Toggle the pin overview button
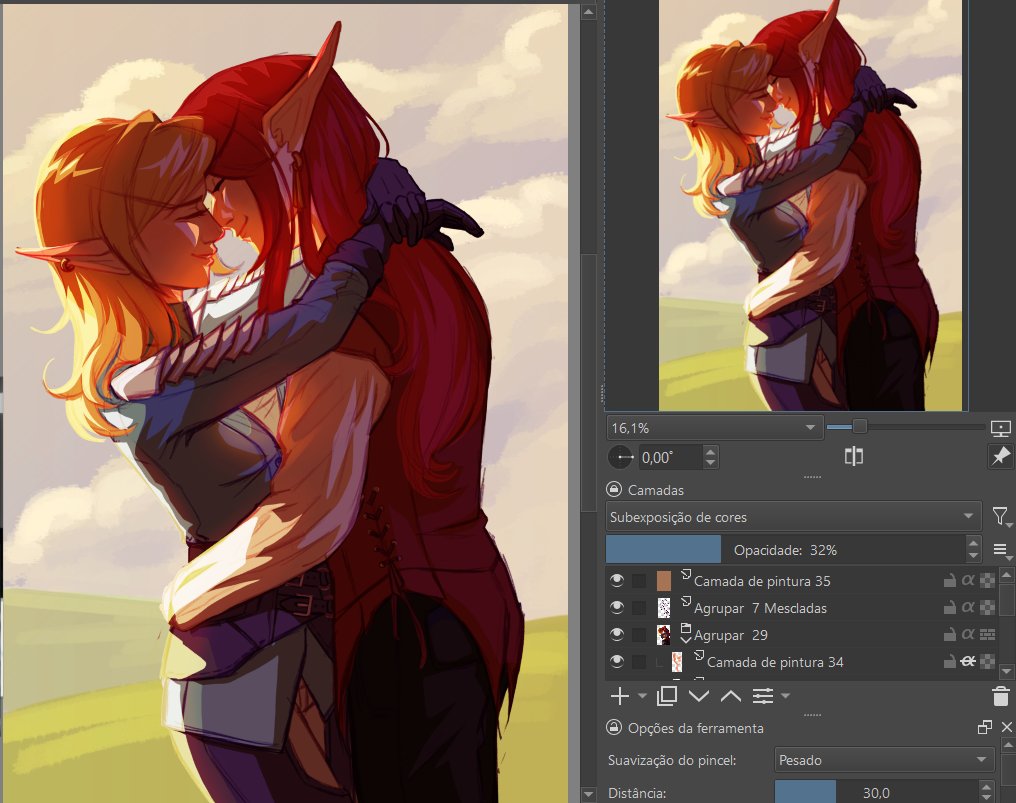Screen dimensions: 1016x803 (x=1000, y=456)
